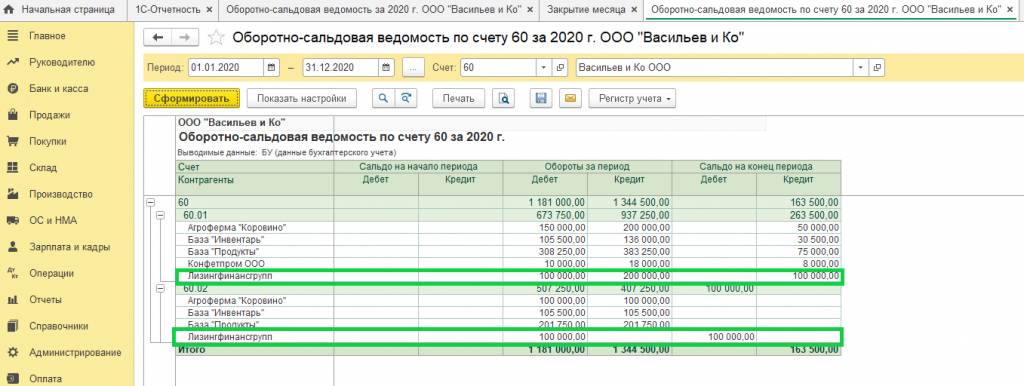Screen dimensions: 1024x386
Task: Click the 673 750,00 debit turnover cell
Action: pos(545,215)
